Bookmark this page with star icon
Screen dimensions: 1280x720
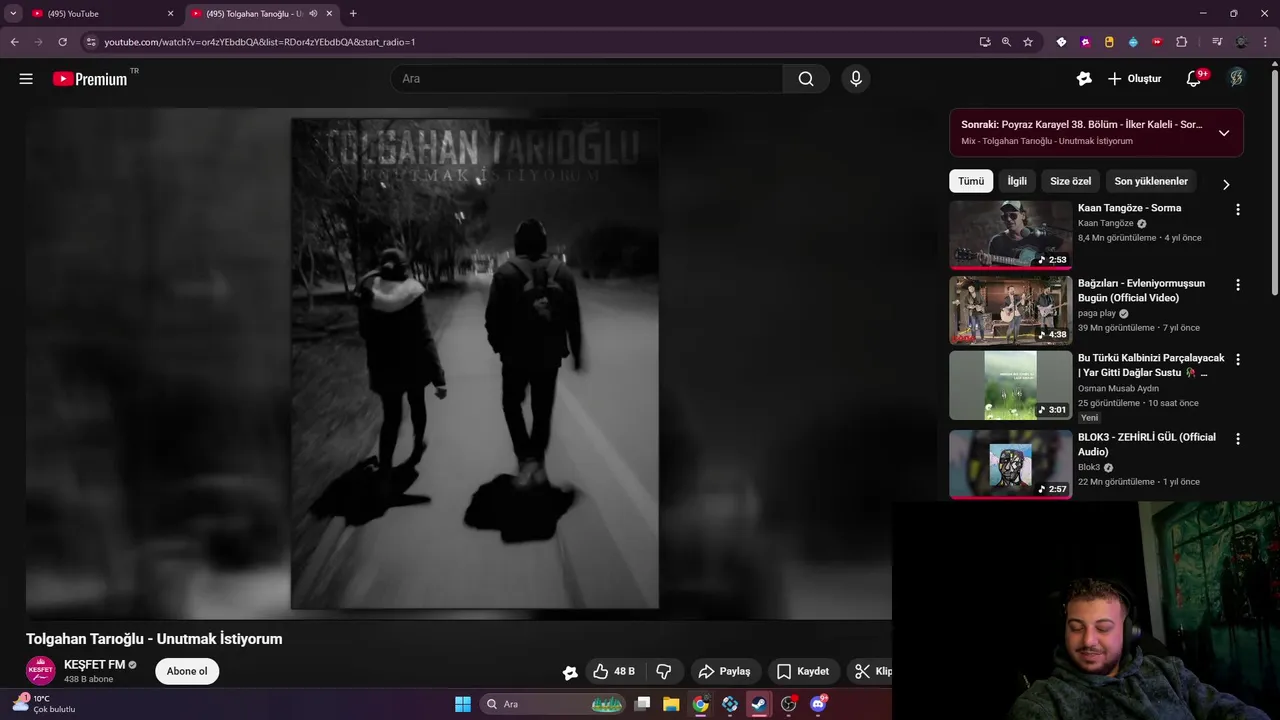[x=1028, y=42]
